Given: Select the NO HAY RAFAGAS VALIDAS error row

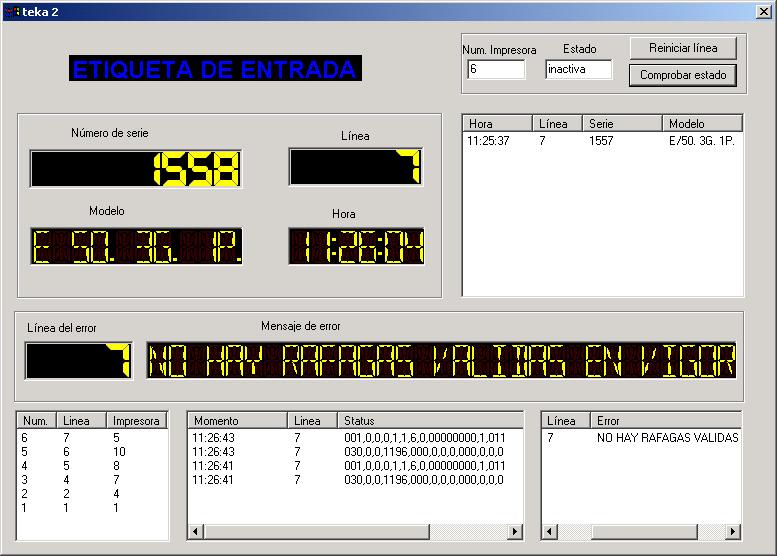Looking at the screenshot, I should pyautogui.click(x=641, y=438).
